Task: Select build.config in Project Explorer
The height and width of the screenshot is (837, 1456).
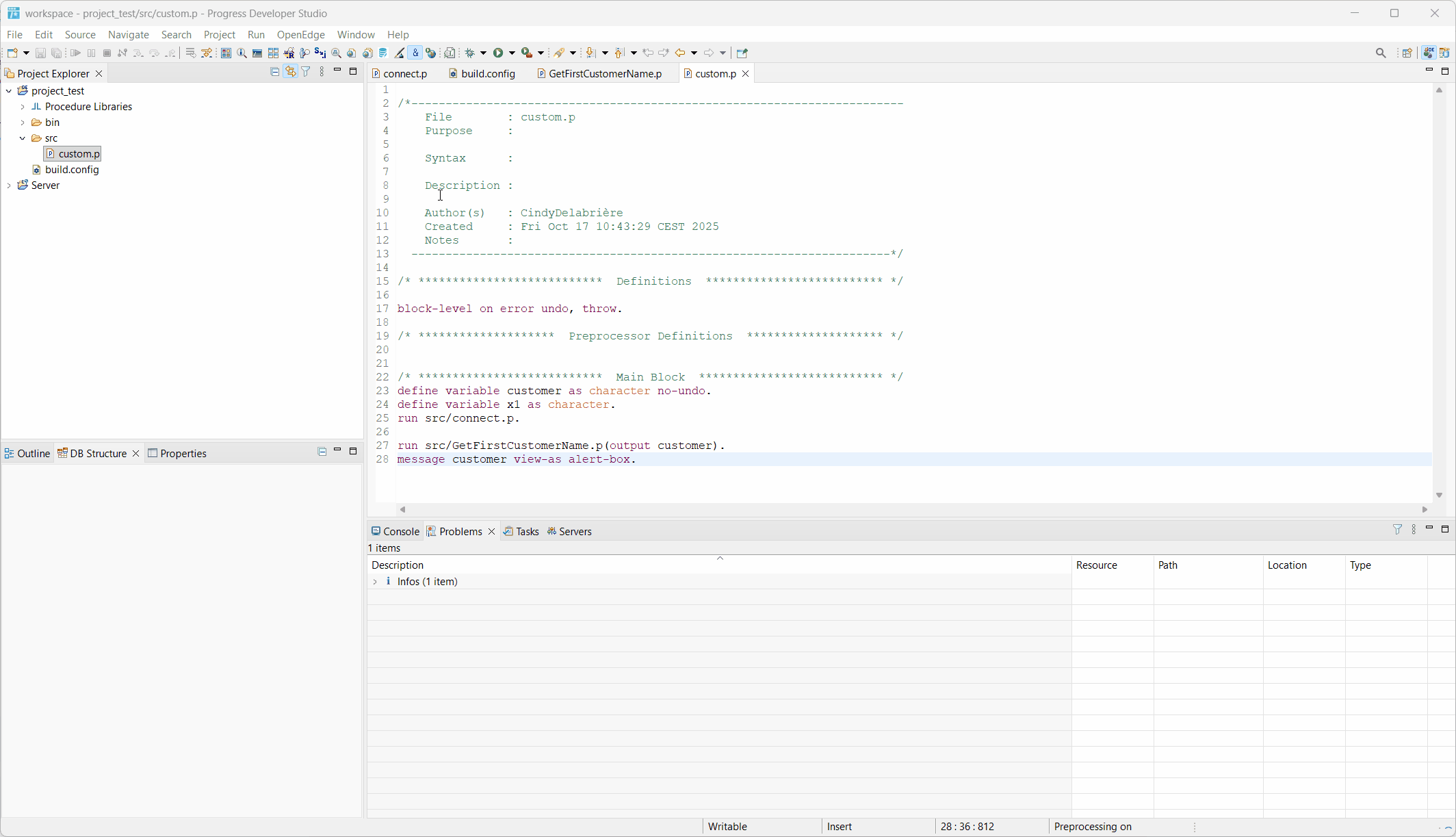Action: click(72, 170)
